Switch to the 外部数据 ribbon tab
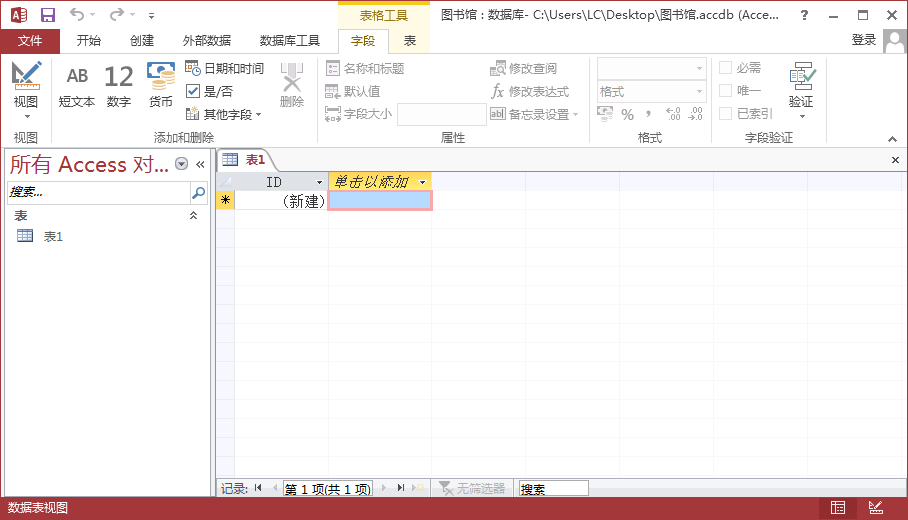The height and width of the screenshot is (520, 908). click(207, 41)
